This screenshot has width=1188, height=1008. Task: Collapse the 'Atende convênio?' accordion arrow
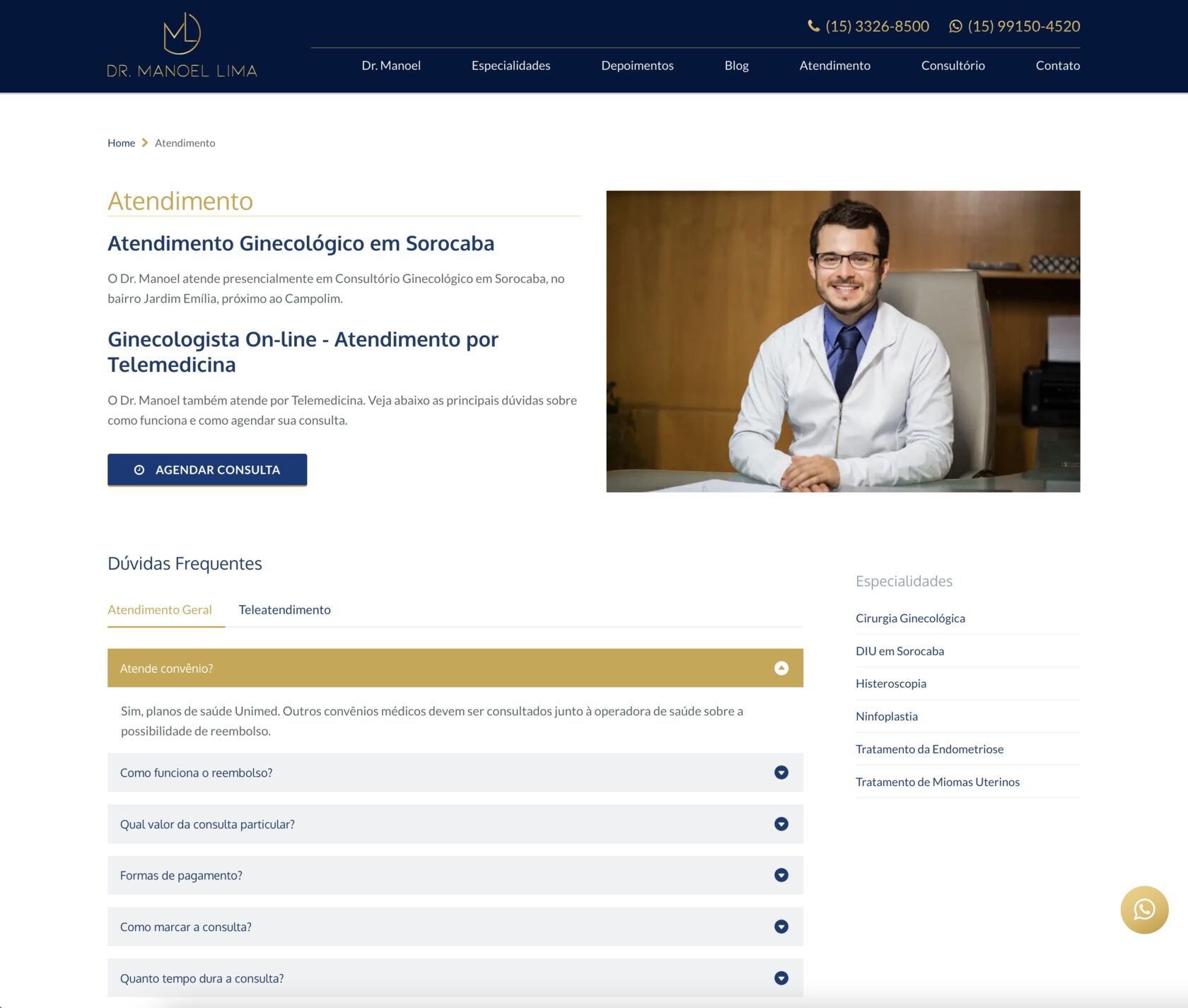point(781,668)
